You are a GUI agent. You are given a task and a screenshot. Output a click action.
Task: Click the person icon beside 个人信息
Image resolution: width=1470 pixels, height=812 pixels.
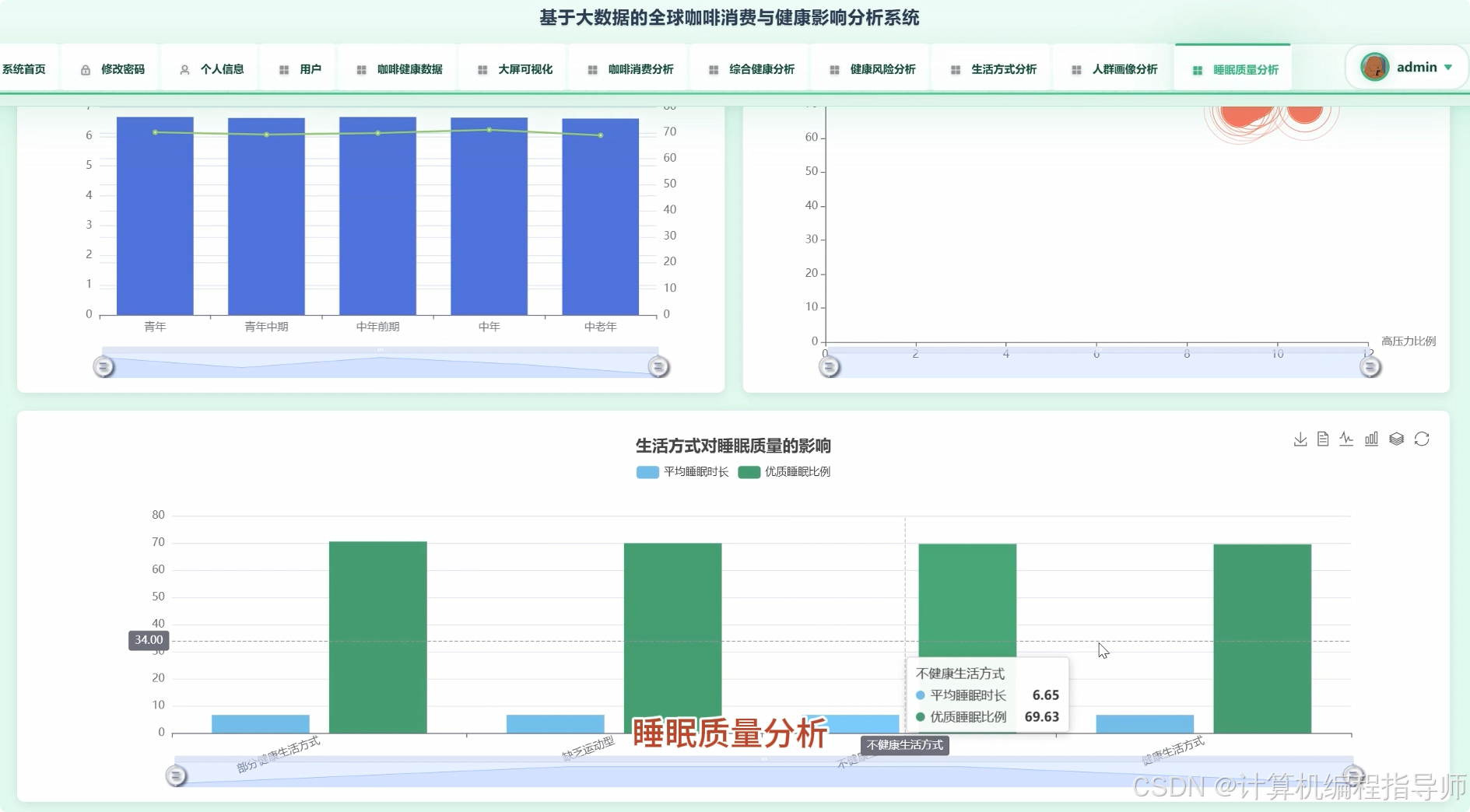coord(184,68)
